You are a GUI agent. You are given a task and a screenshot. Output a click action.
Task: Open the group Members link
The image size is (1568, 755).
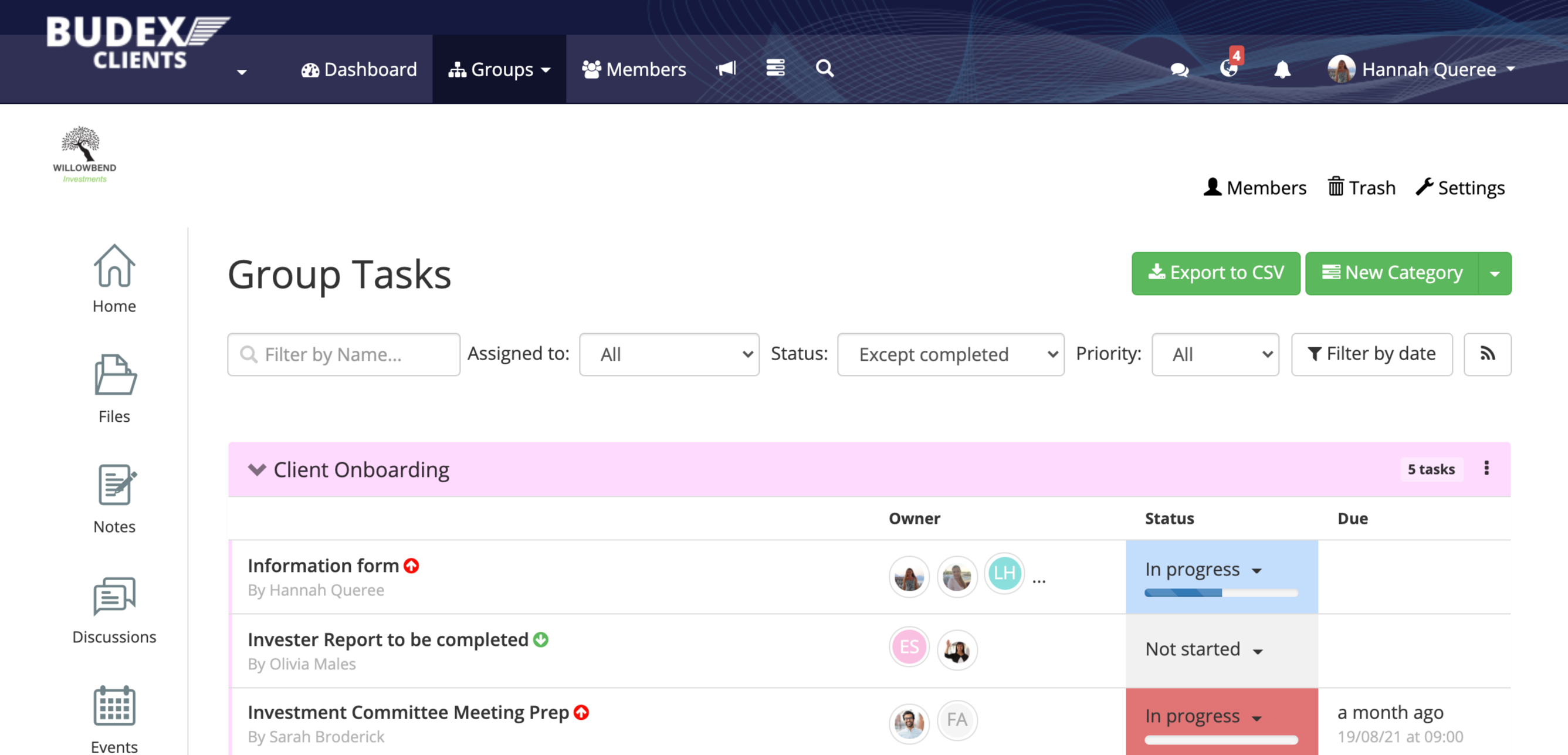pyautogui.click(x=1255, y=188)
